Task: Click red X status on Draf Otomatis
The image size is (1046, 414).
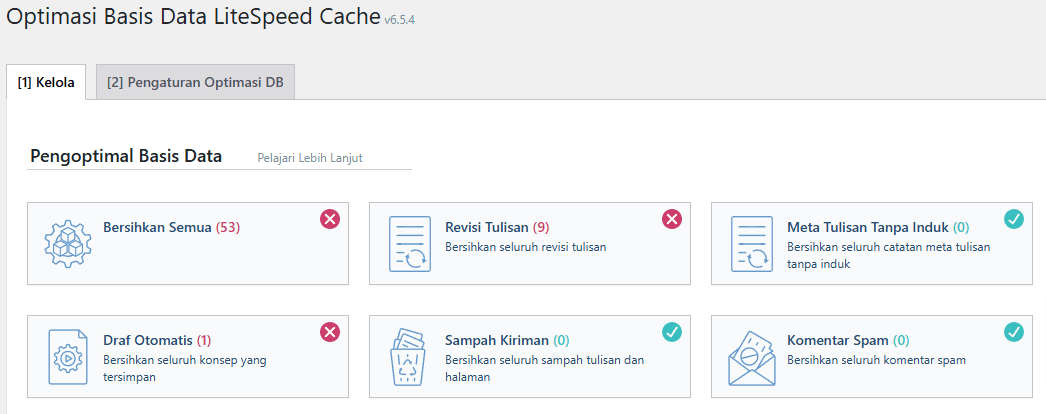Action: (330, 332)
